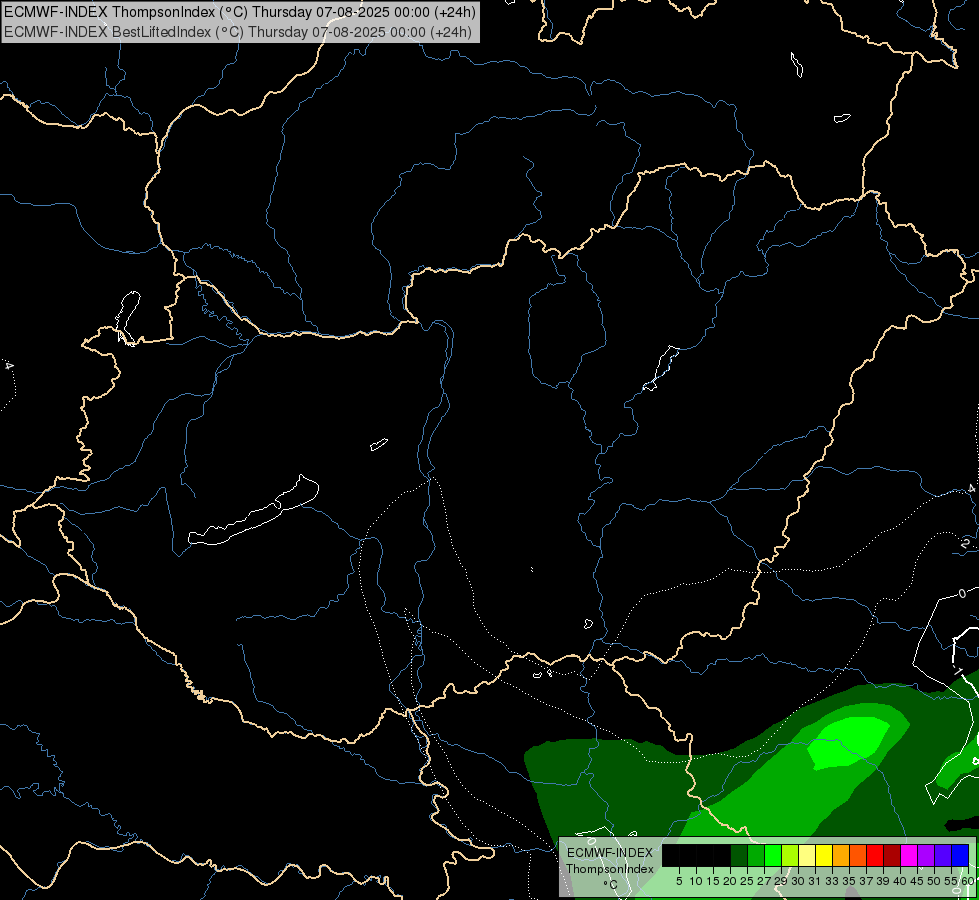This screenshot has height=900, width=979.
Task: Click the large Lake Balaton outline
Action: 253,510
